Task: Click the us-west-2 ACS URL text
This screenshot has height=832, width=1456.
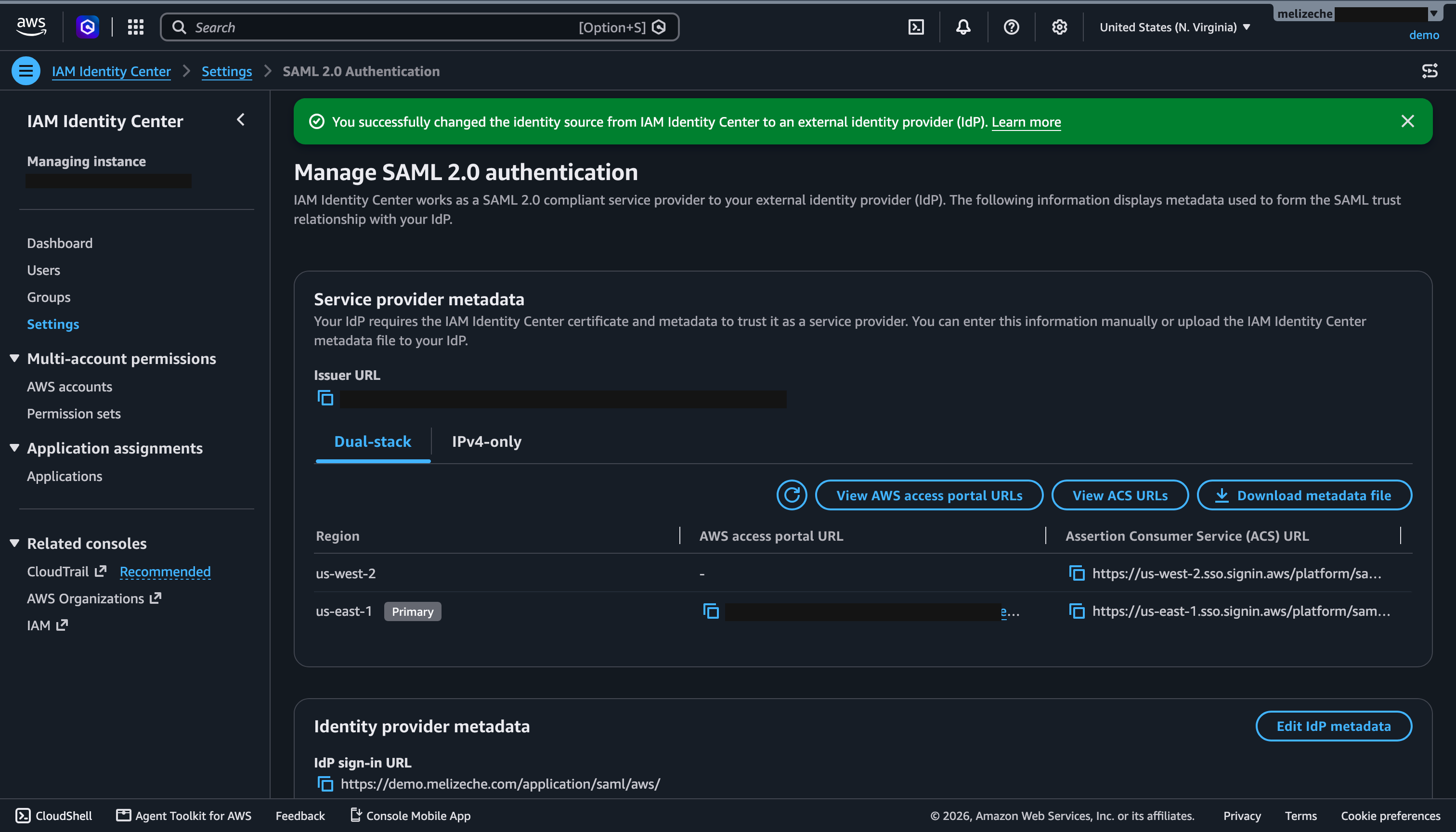Action: click(1236, 573)
